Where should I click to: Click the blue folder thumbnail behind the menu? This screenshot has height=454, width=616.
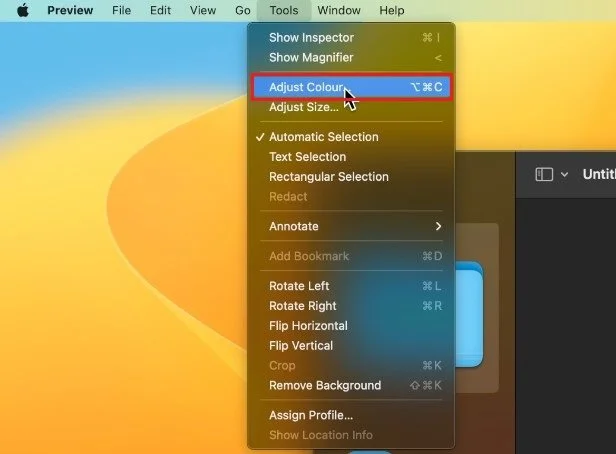tap(469, 314)
